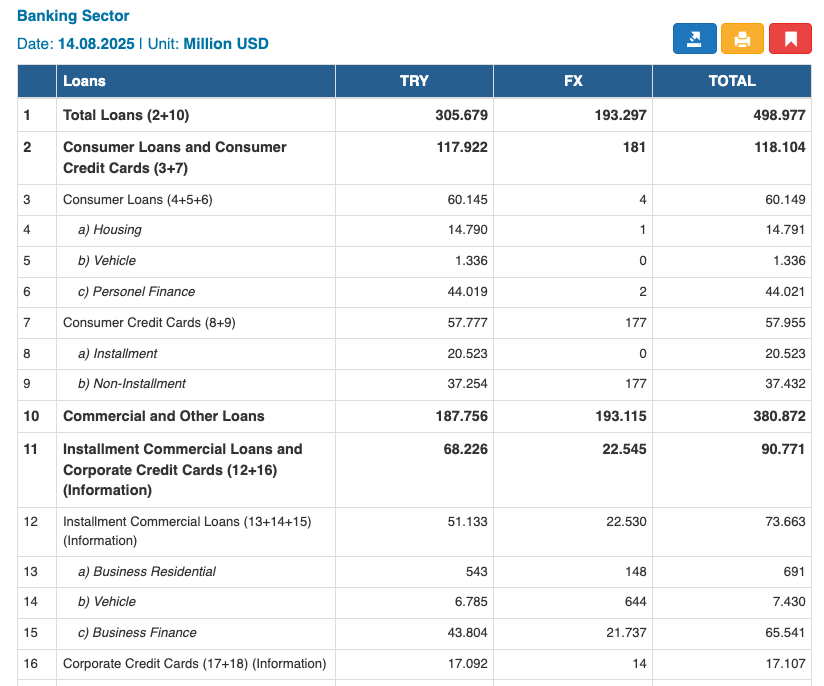Click Personel Finance TRY value 44.019
824x686 pixels.
click(467, 292)
